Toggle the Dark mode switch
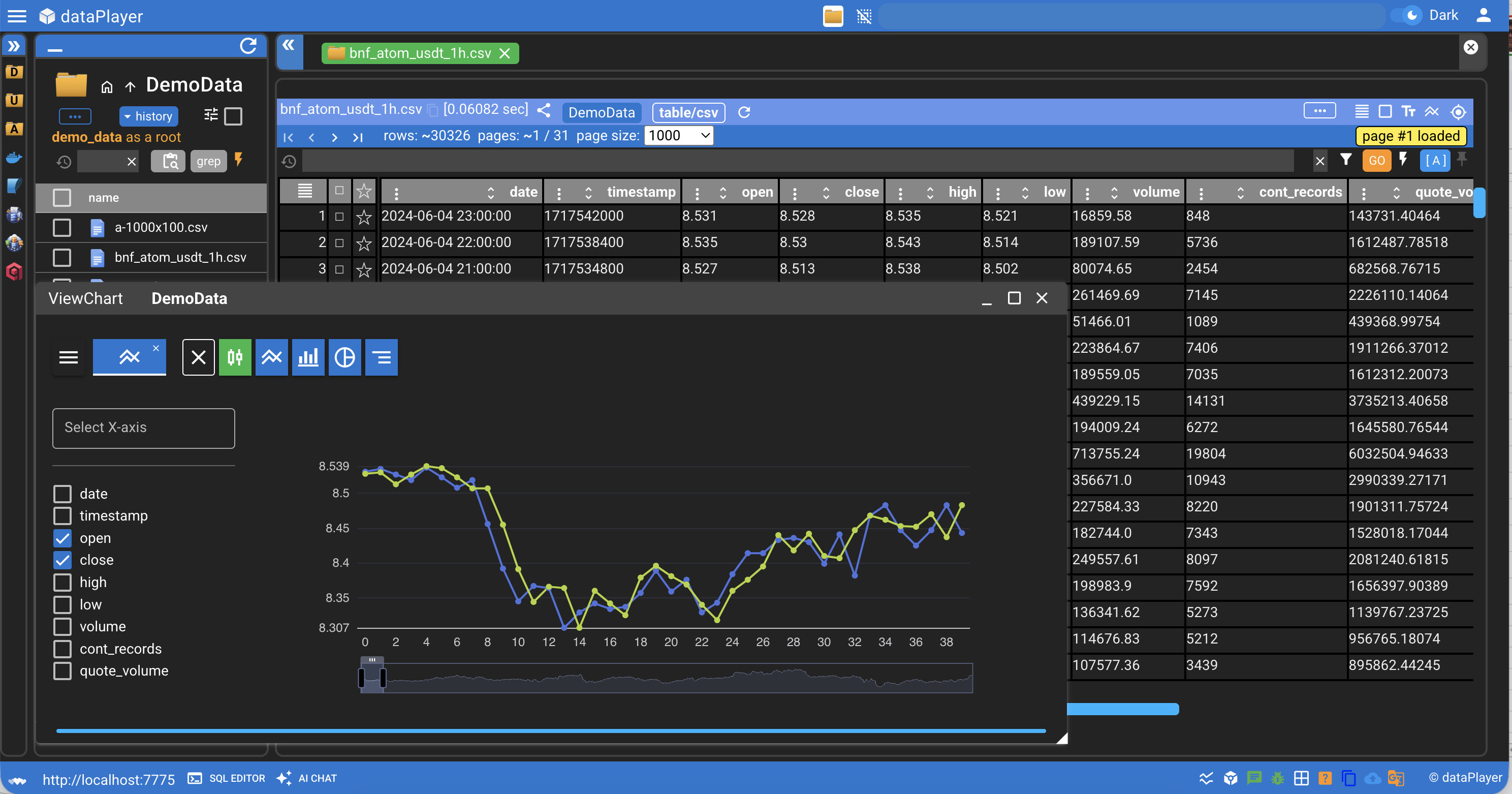The width and height of the screenshot is (1512, 794). pos(1407,15)
